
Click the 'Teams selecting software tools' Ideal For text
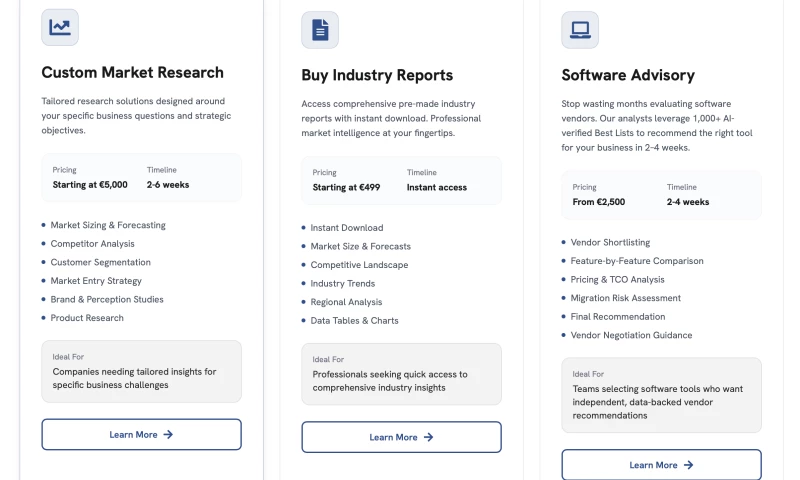click(x=658, y=402)
